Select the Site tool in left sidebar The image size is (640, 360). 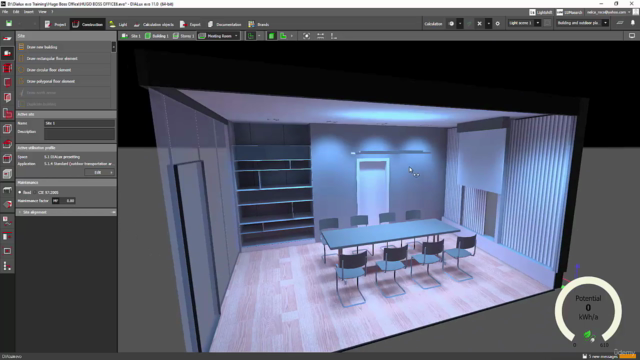pyautogui.click(x=7, y=53)
